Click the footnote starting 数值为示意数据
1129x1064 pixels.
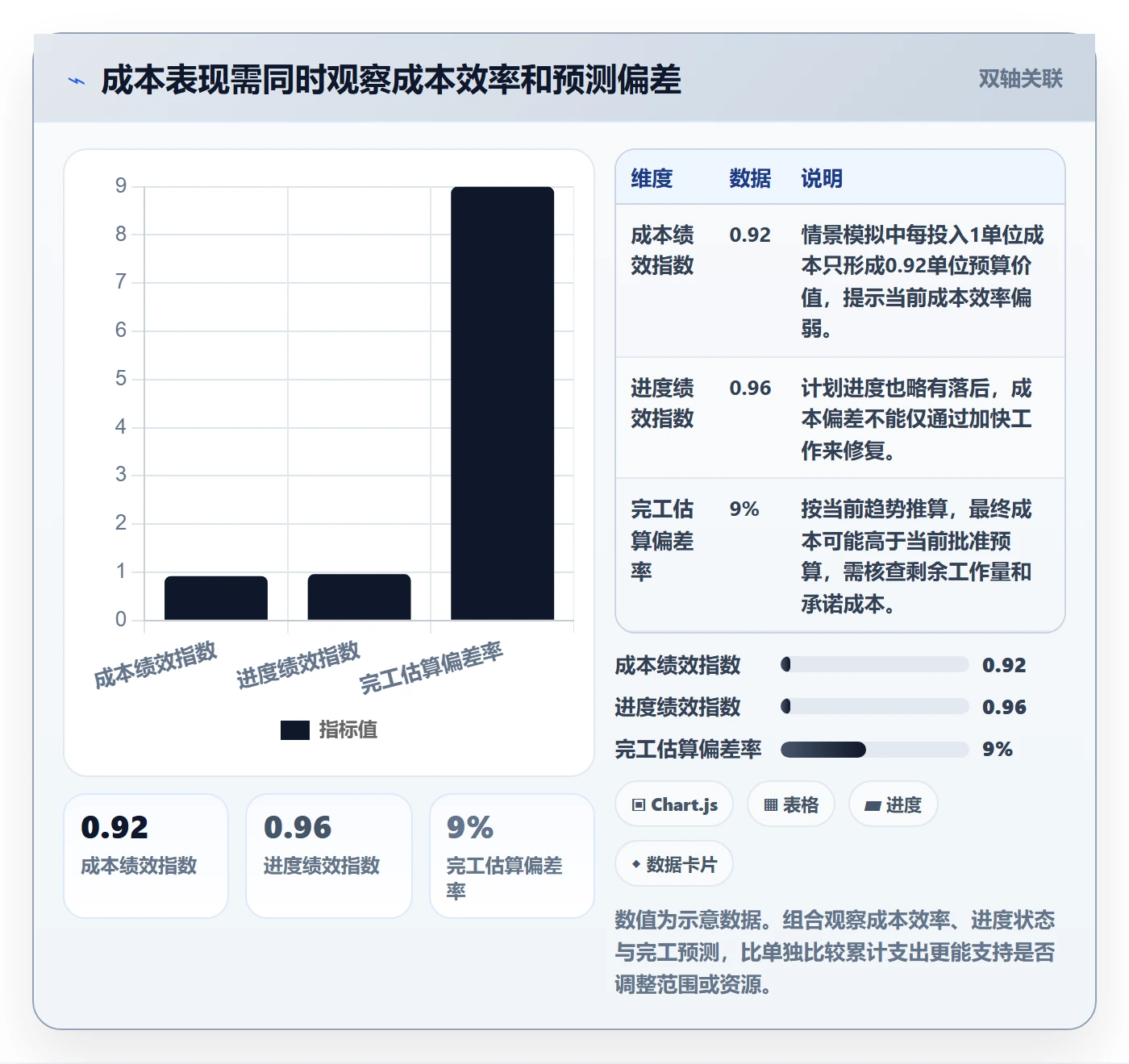(x=835, y=952)
